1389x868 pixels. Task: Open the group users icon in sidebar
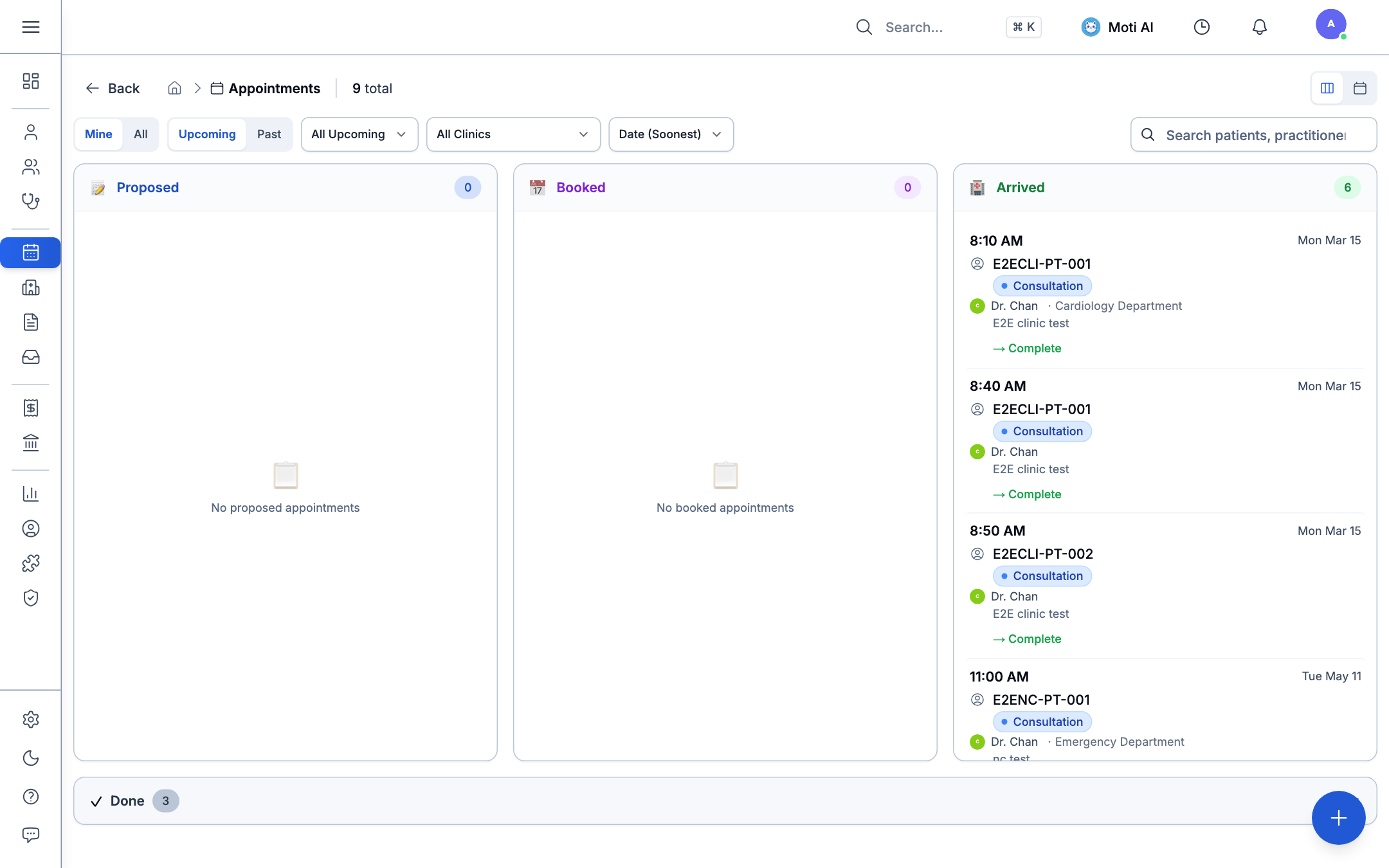[x=30, y=167]
